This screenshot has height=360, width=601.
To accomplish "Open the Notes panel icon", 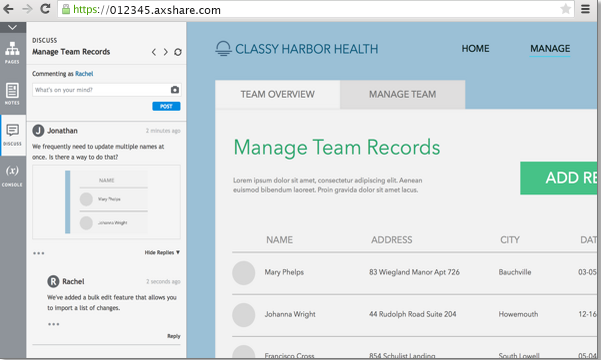I will tap(12, 94).
